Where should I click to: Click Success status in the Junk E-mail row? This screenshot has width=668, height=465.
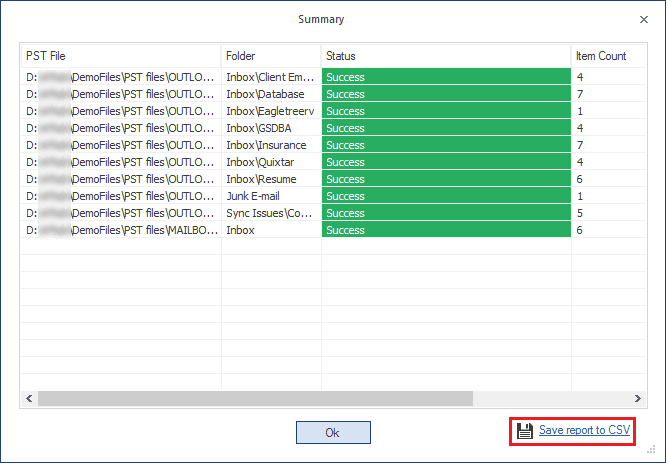coord(446,196)
